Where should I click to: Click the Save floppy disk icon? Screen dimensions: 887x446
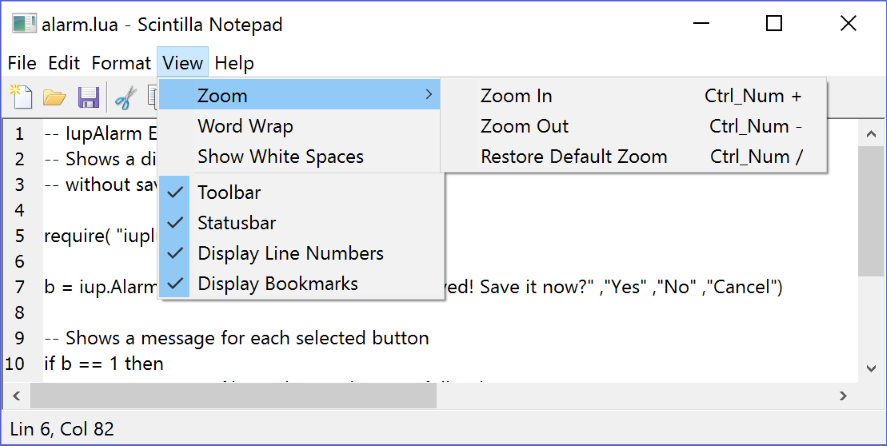click(x=88, y=97)
